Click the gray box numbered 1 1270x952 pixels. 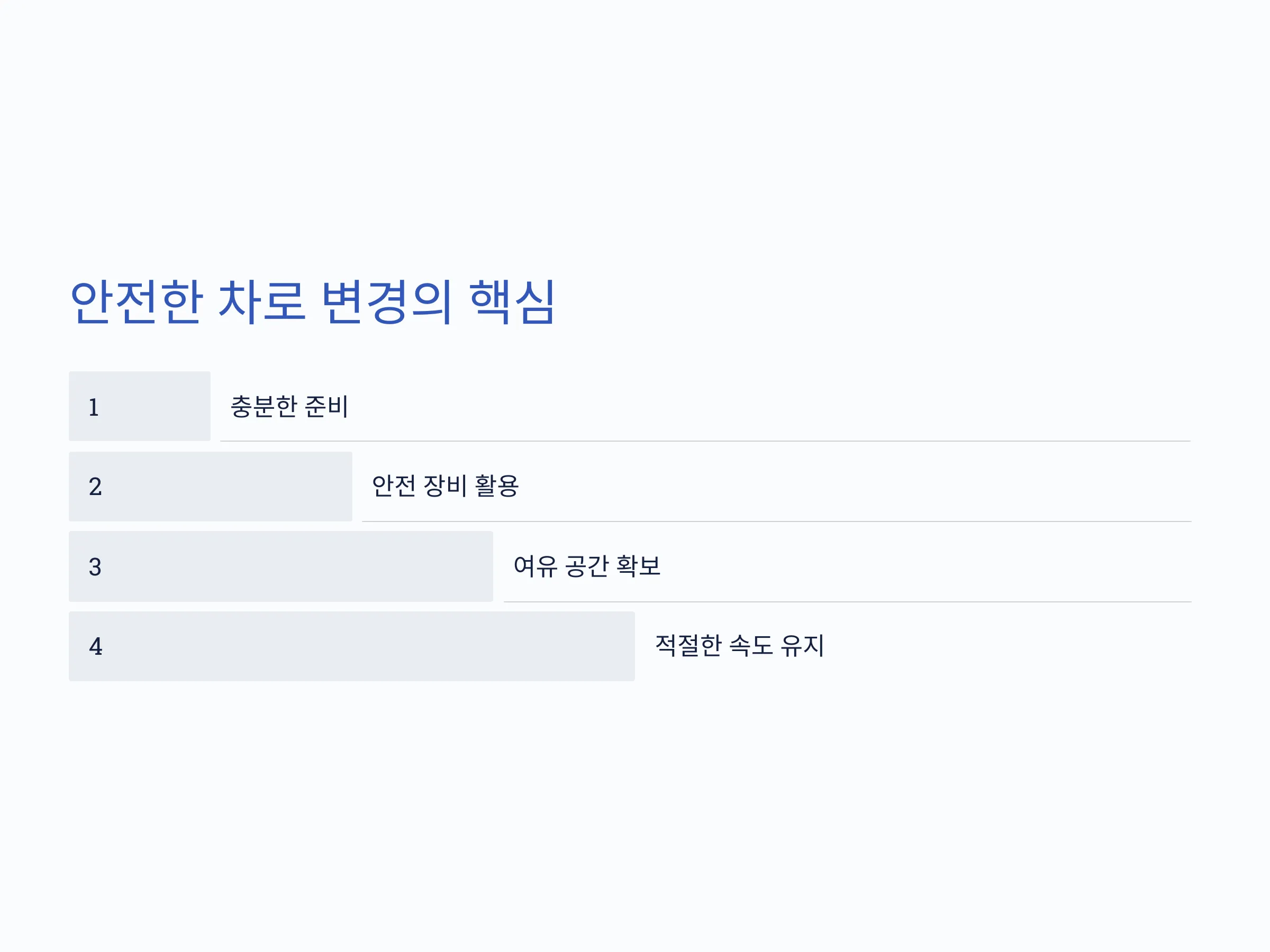[x=140, y=406]
